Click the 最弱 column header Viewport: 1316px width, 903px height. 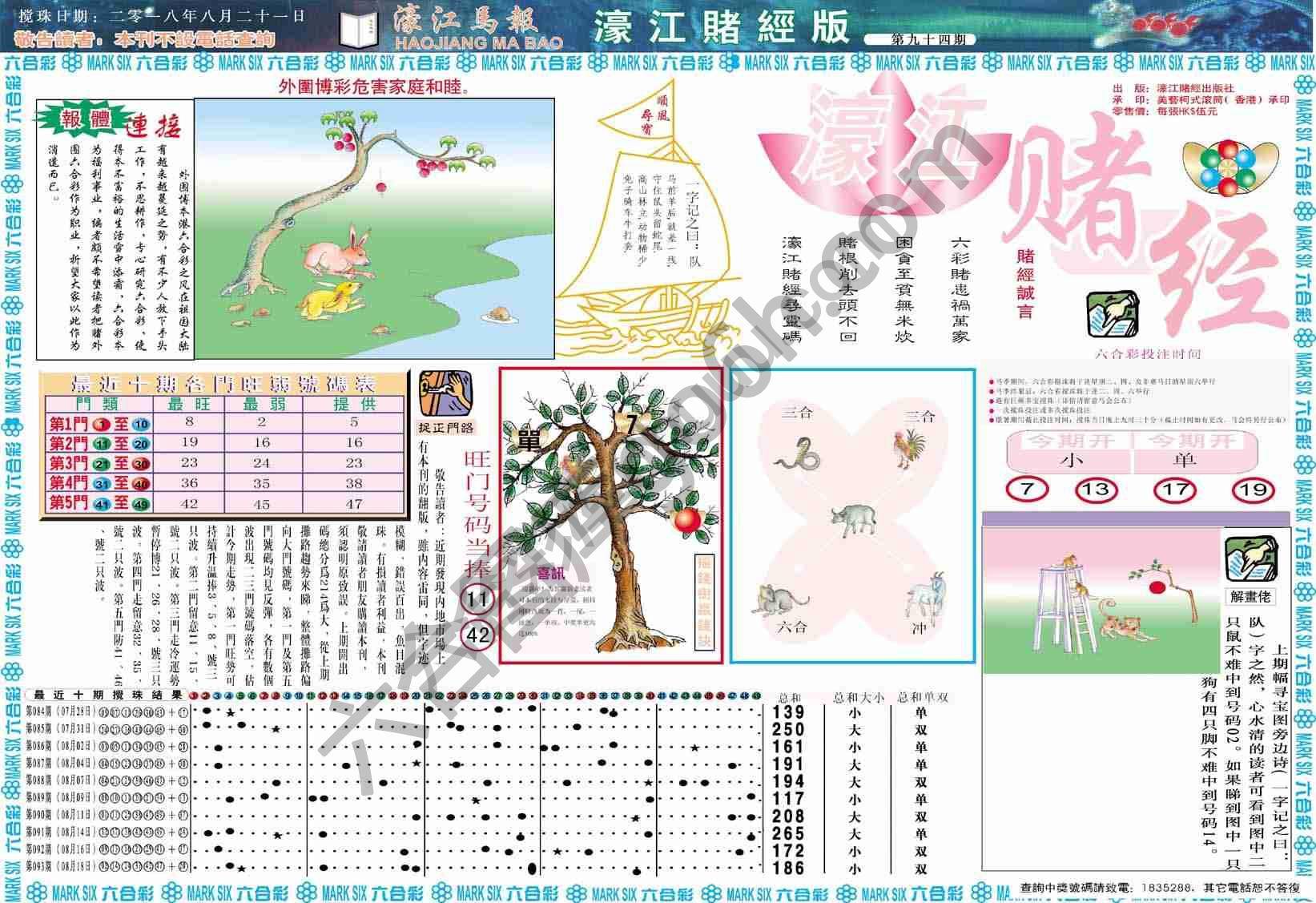pos(262,405)
